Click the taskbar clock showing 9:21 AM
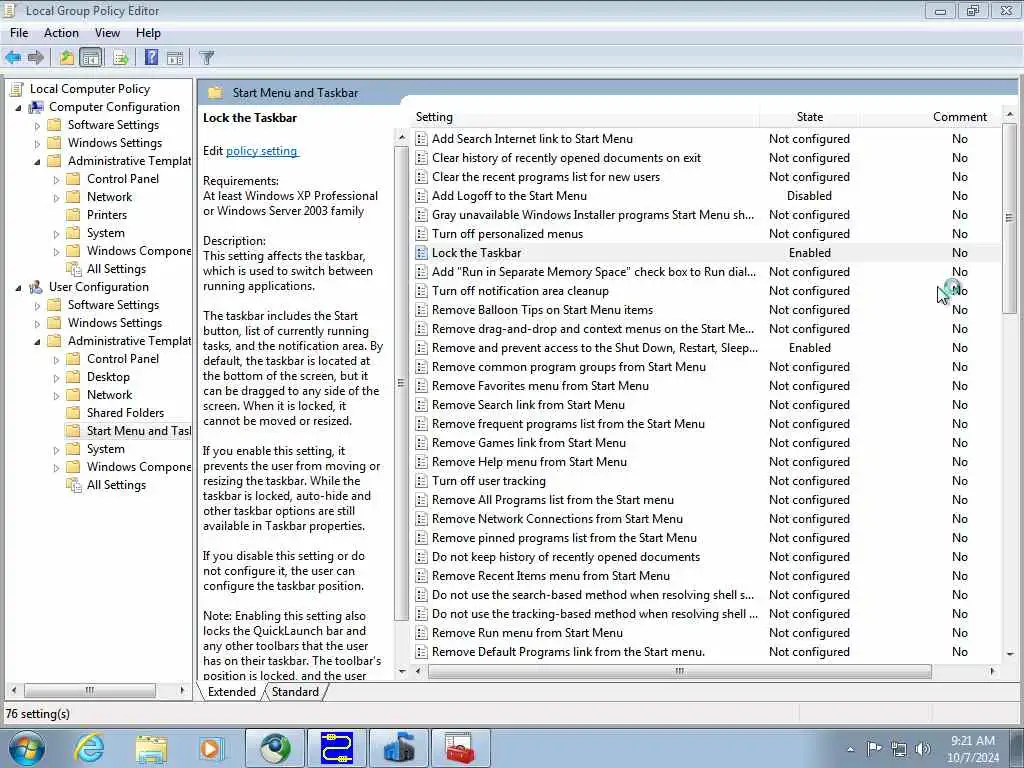Viewport: 1024px width, 768px height. (x=972, y=749)
